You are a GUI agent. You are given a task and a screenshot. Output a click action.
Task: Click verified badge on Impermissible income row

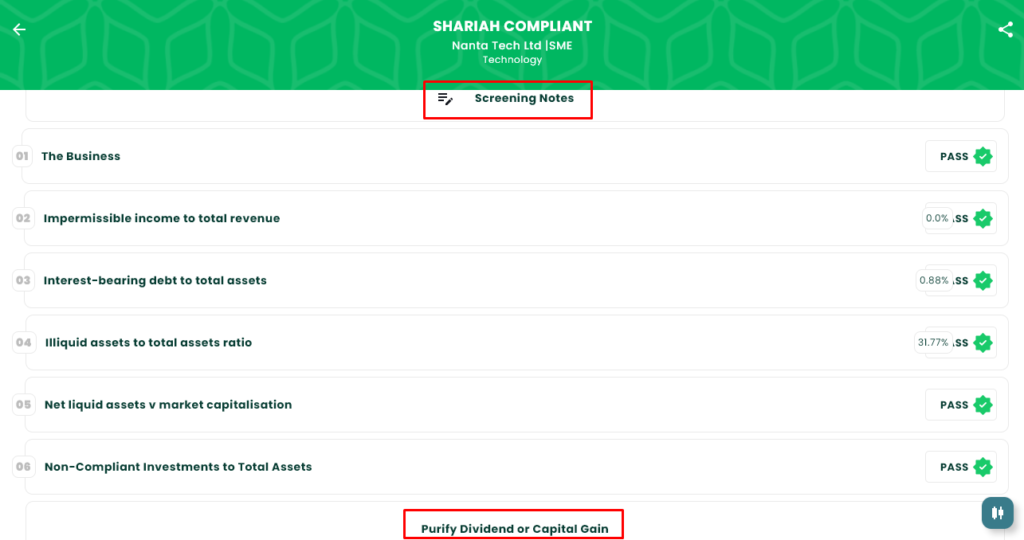983,218
